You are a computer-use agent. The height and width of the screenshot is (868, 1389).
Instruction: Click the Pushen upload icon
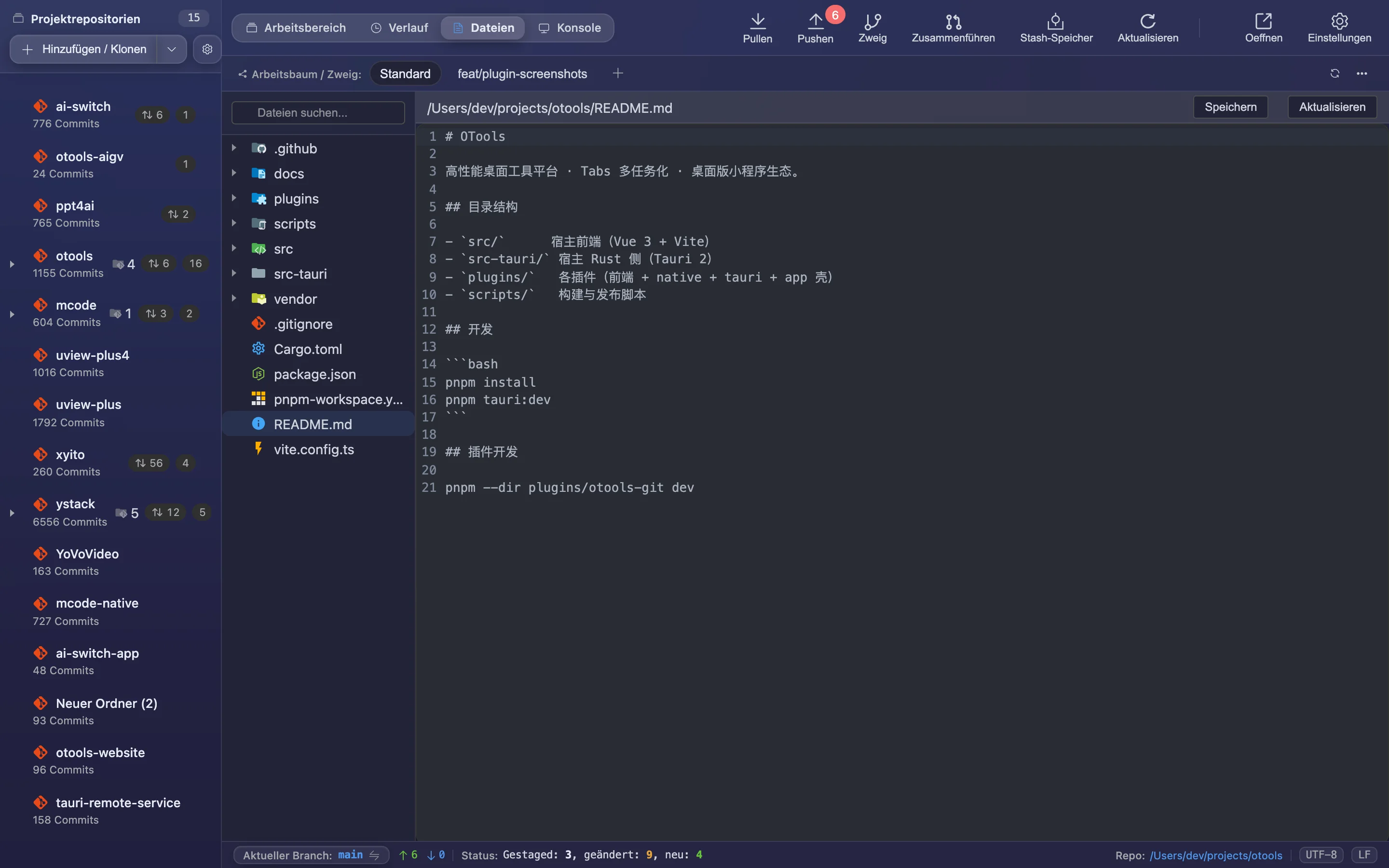click(x=815, y=21)
